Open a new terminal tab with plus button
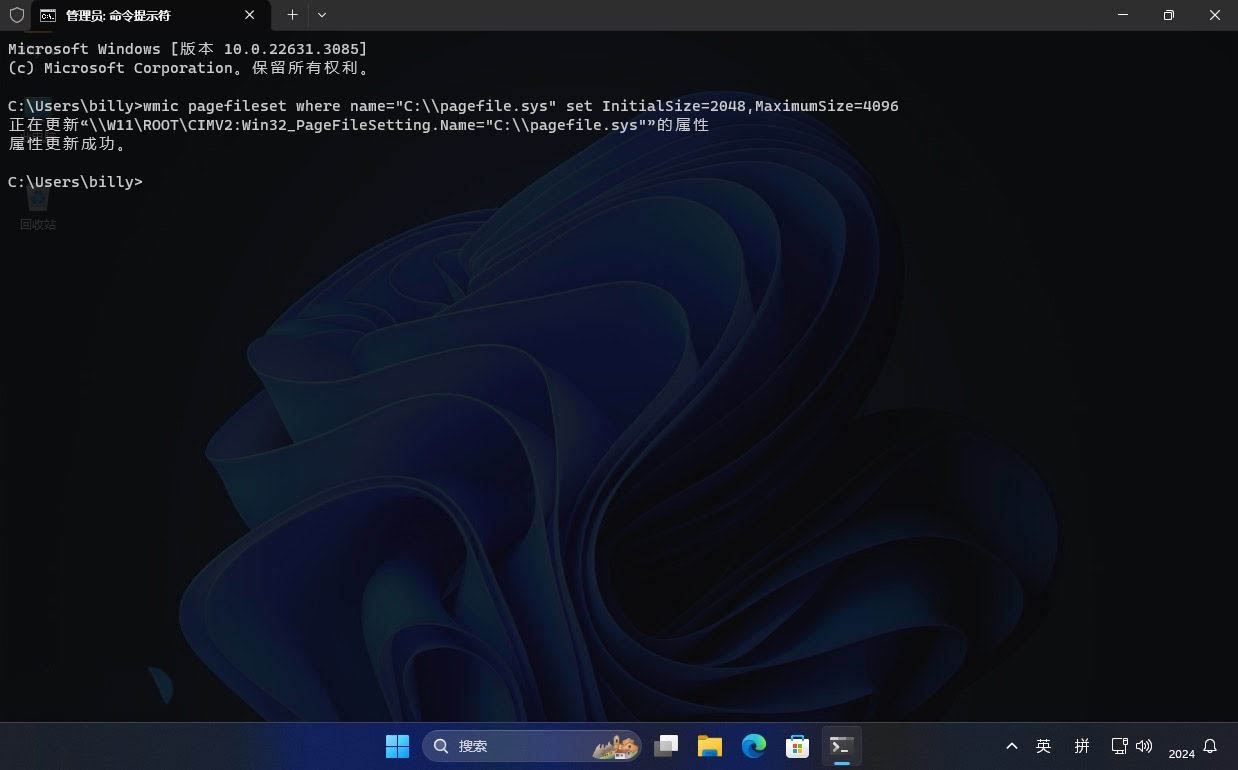The width and height of the screenshot is (1238, 770). [292, 15]
